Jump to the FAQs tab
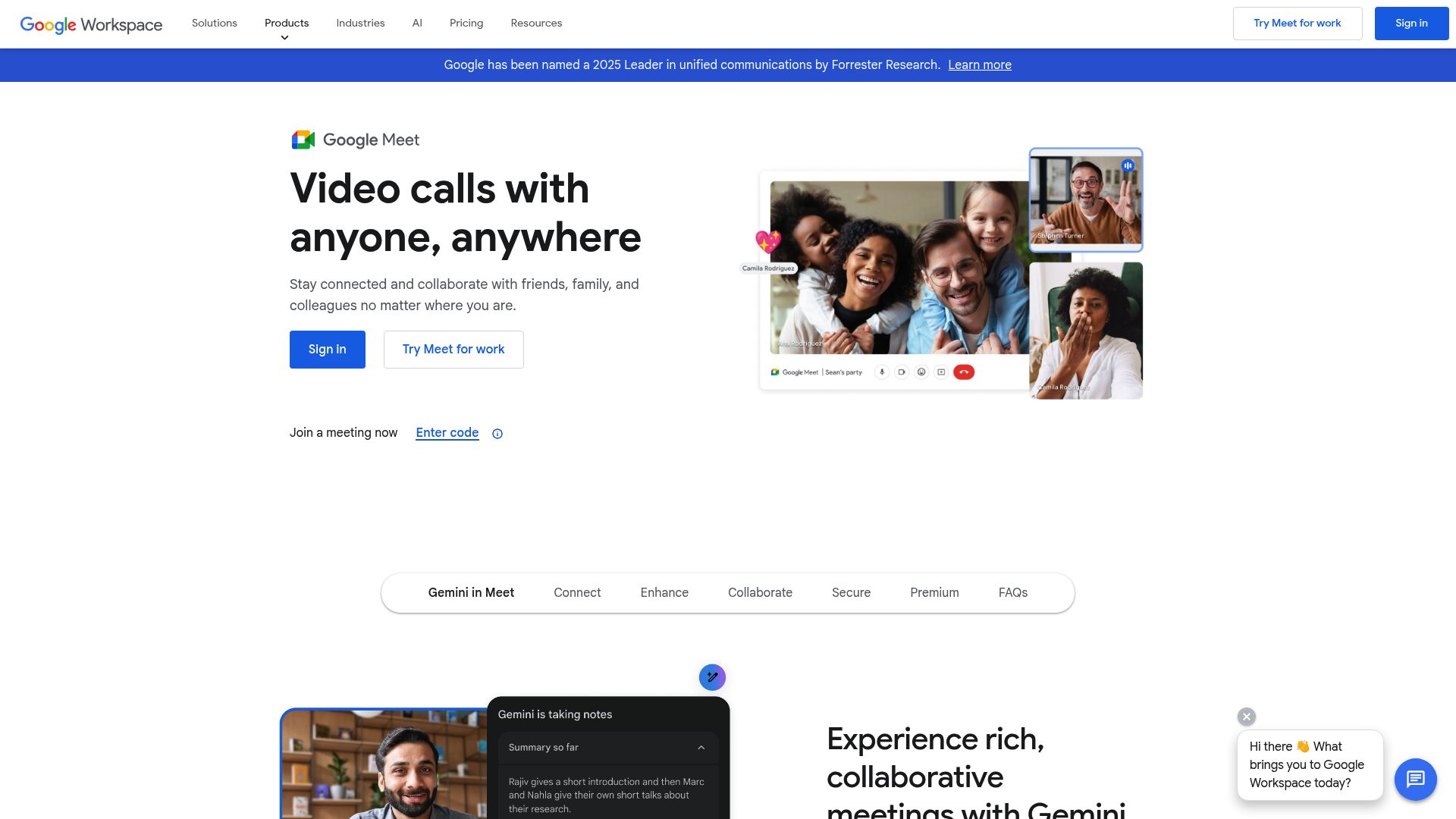The image size is (1456, 819). click(x=1013, y=593)
